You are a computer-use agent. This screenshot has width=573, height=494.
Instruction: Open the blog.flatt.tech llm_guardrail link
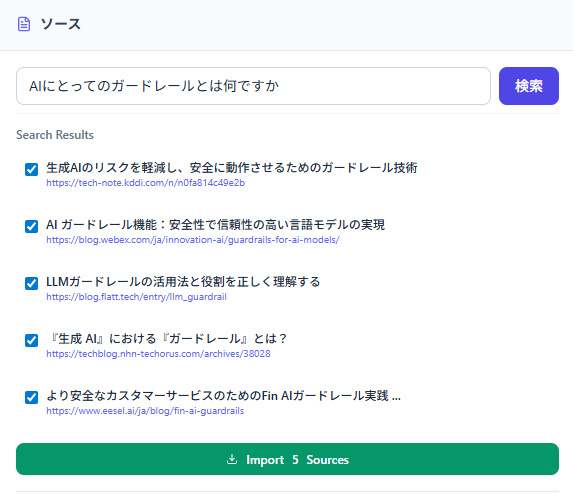pos(136,297)
